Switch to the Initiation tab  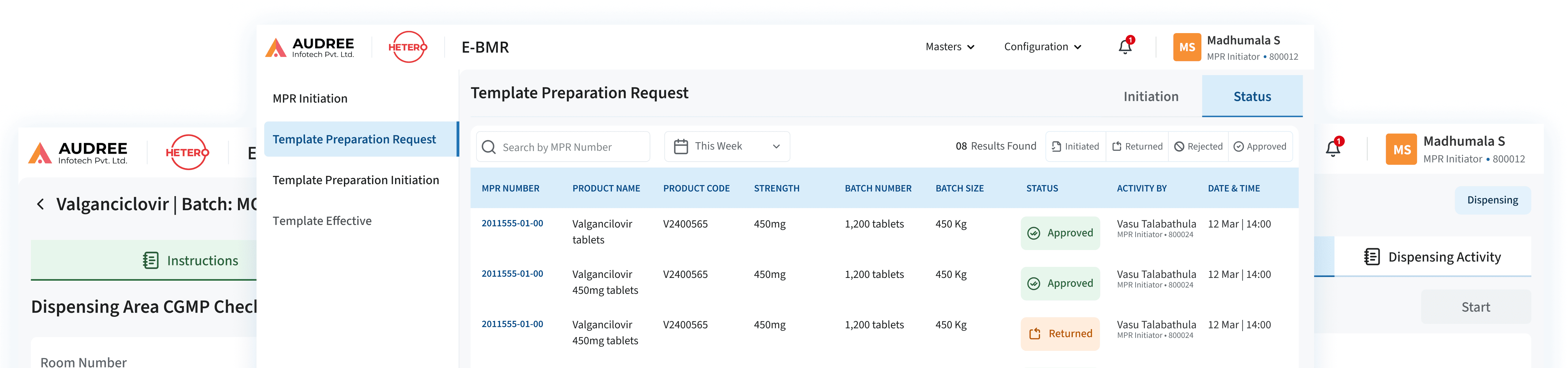pyautogui.click(x=1151, y=96)
